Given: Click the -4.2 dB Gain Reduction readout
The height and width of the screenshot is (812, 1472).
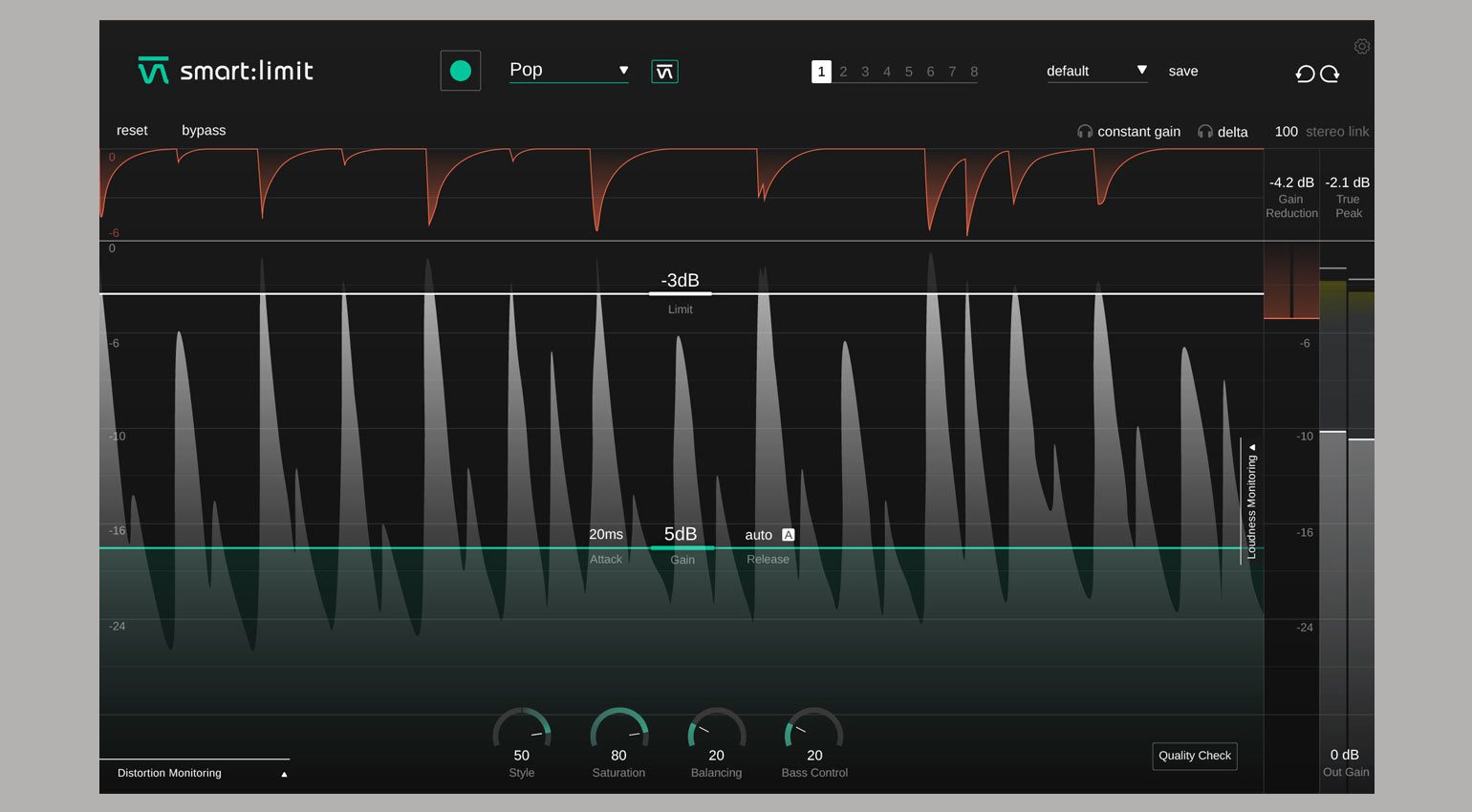Looking at the screenshot, I should (x=1291, y=182).
